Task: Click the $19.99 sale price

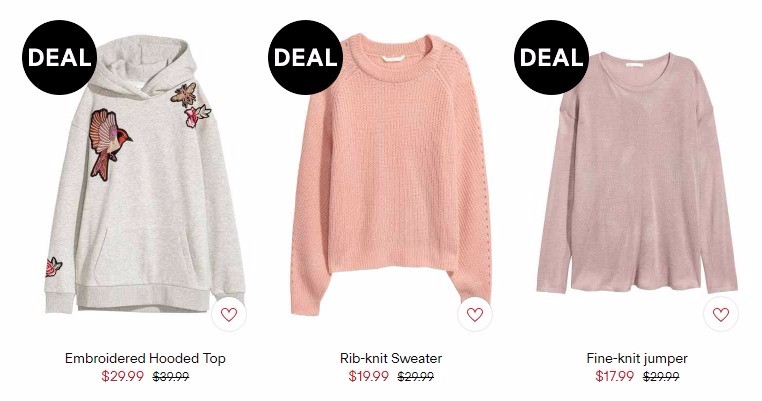Action: coord(368,376)
